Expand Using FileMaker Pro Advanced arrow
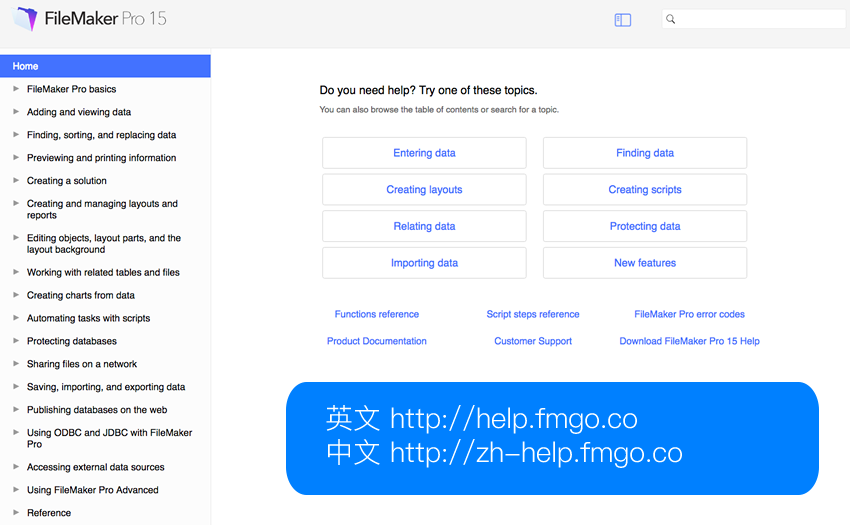The width and height of the screenshot is (850, 525). tap(16, 489)
